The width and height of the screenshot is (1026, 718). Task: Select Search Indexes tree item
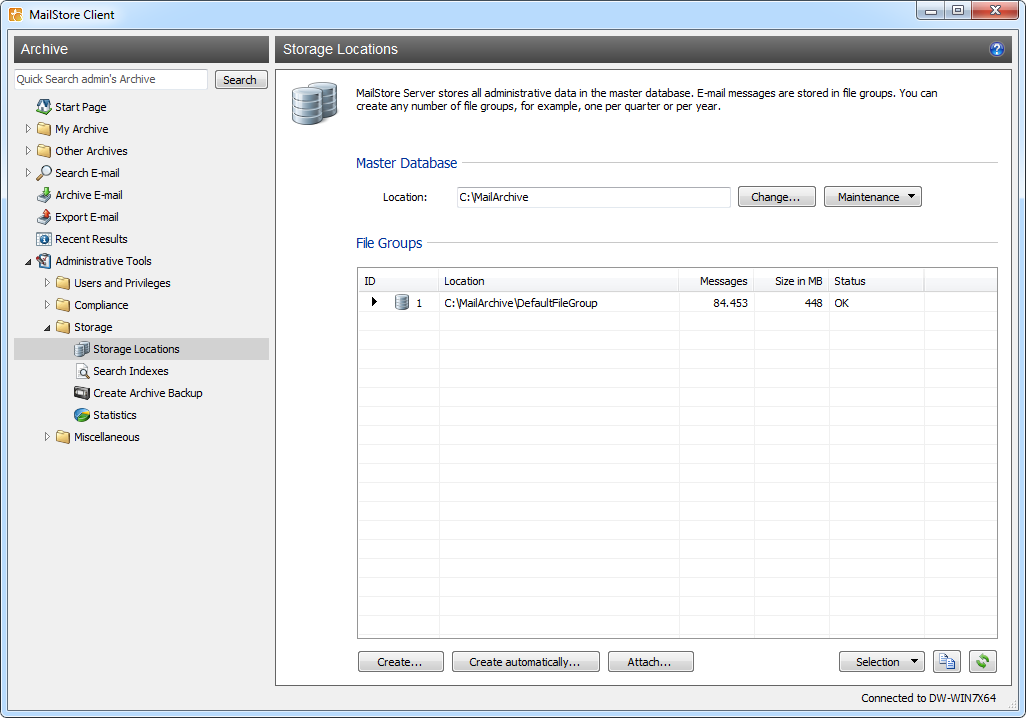131,371
